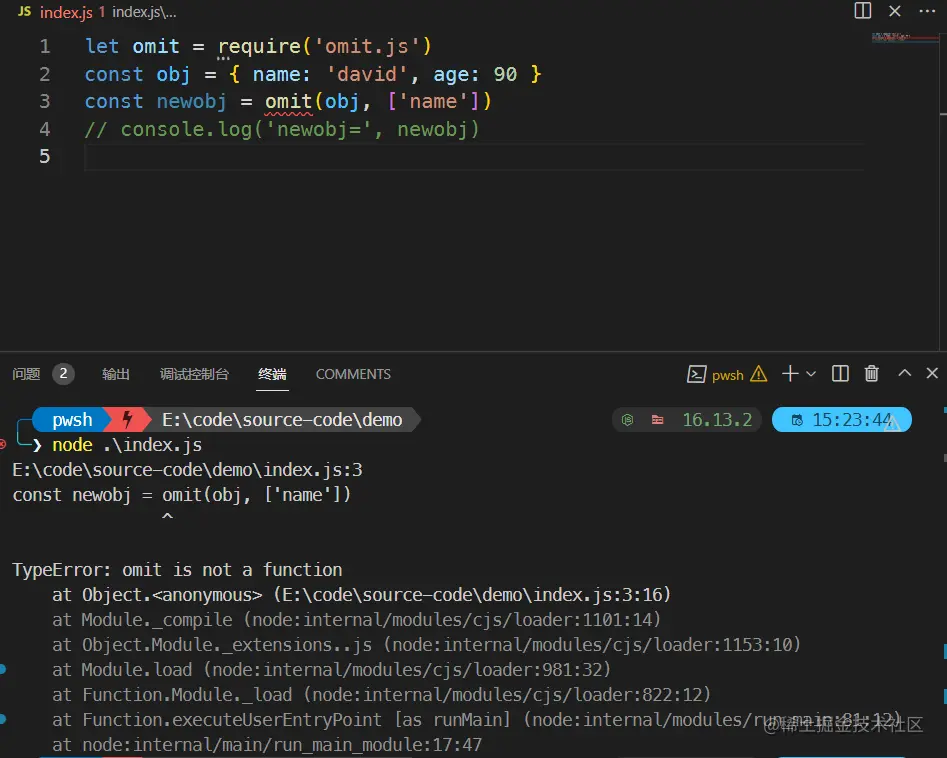Click the pwsh terminal warning icon
This screenshot has height=758, width=947.
click(x=759, y=374)
